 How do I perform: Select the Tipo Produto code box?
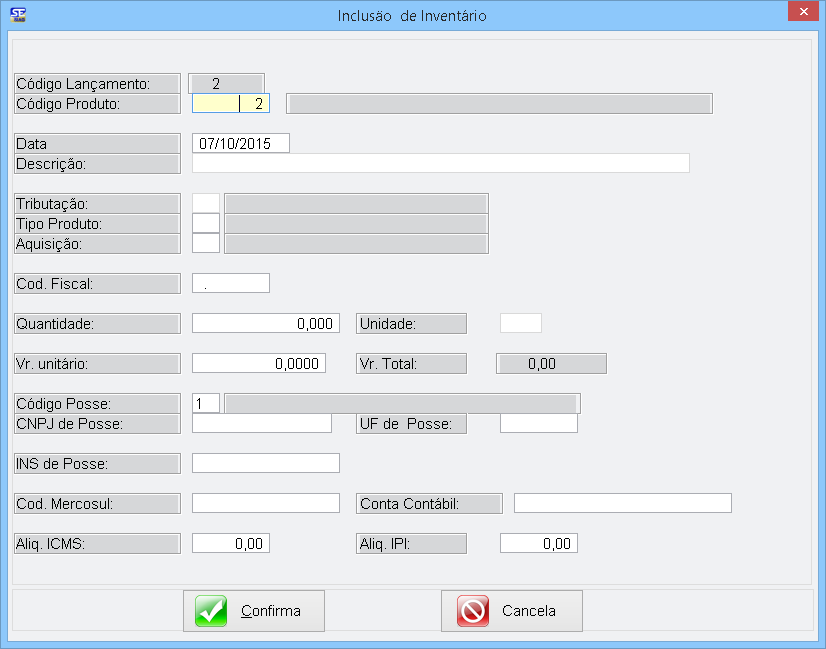[x=205, y=223]
